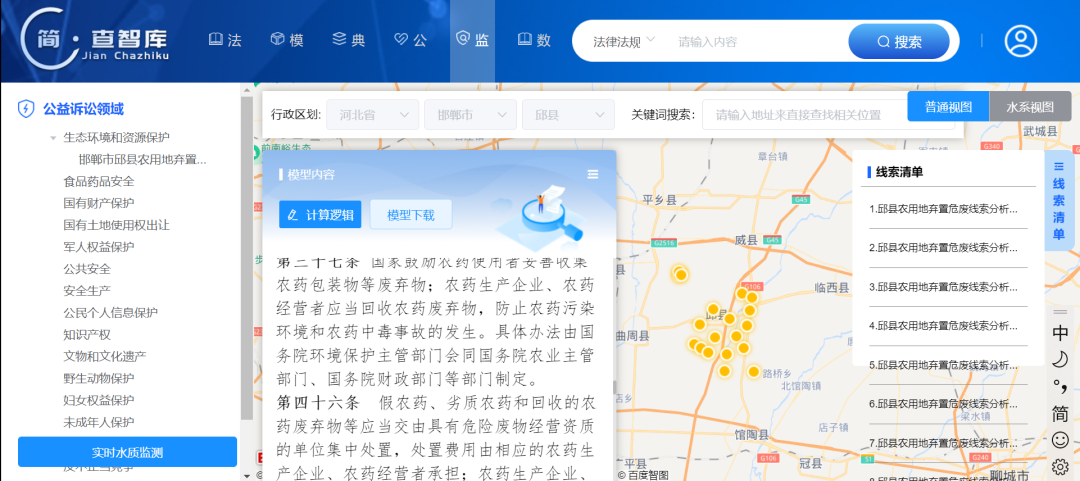The width and height of the screenshot is (1080, 481).
Task: Click the sidebar vertical scrollbar
Action: point(247,258)
